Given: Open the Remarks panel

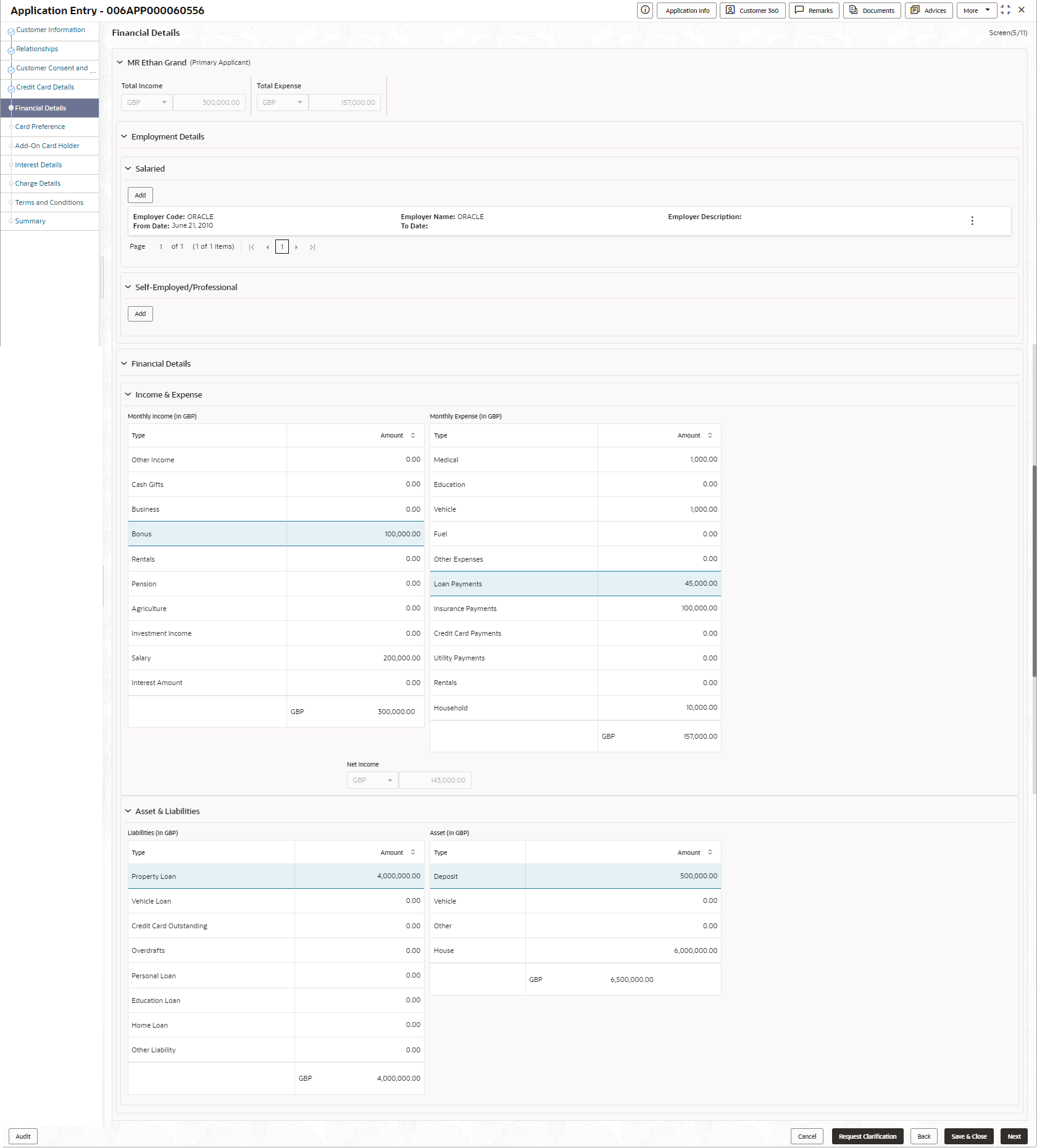Looking at the screenshot, I should click(814, 10).
